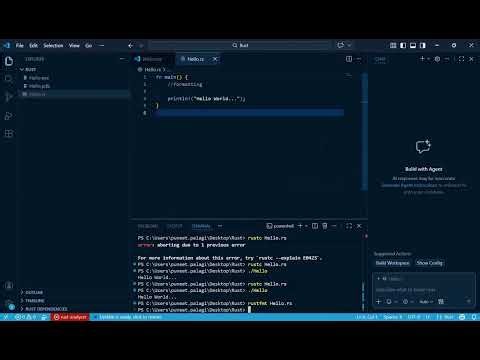Click the split editor right icon
480x360 pixels.
tap(349, 59)
